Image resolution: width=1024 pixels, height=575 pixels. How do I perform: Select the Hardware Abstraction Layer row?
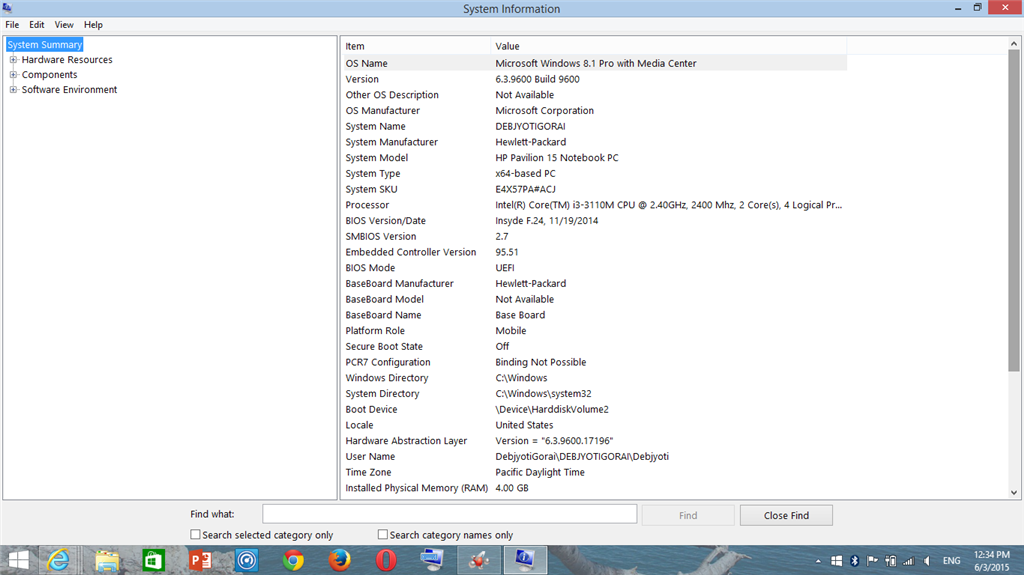(594, 440)
